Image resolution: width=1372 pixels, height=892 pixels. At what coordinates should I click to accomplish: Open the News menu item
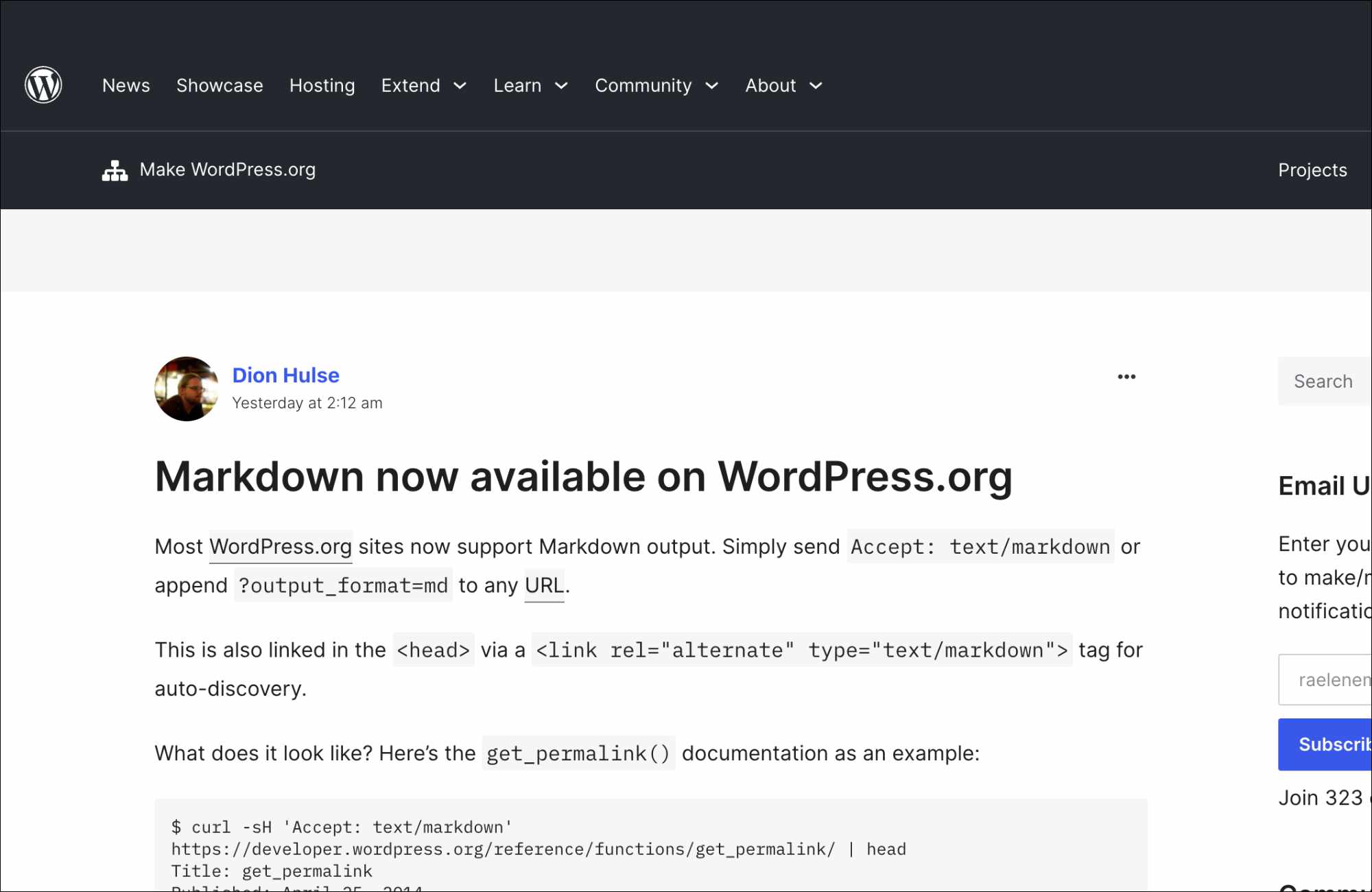coord(126,86)
